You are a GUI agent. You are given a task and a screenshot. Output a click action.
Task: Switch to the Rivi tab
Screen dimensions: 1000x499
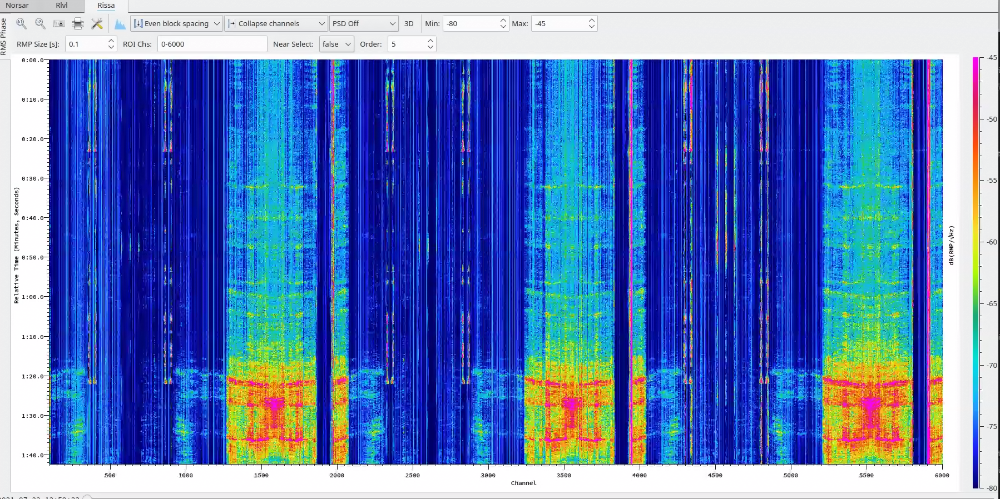click(x=62, y=5)
